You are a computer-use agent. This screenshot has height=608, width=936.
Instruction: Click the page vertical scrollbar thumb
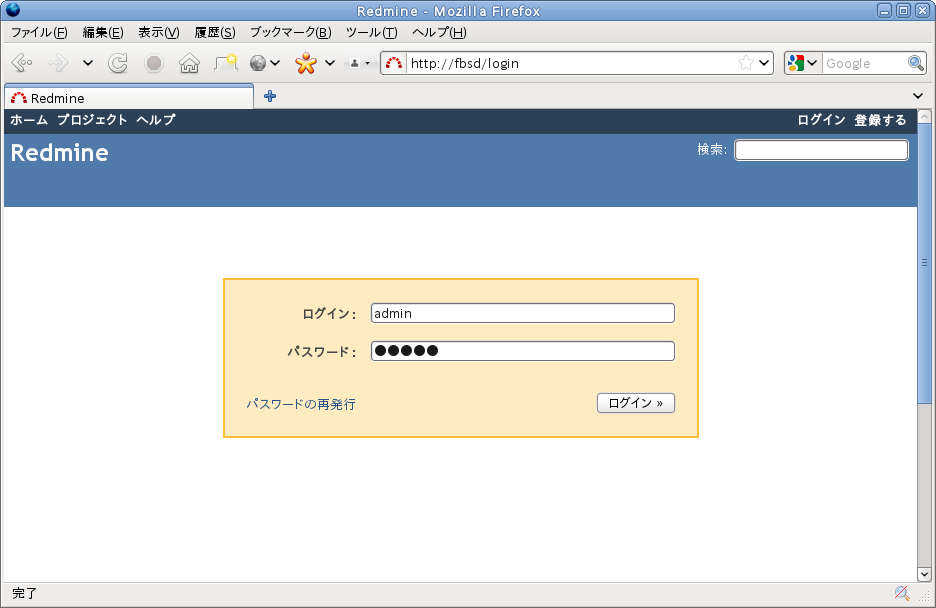(x=924, y=263)
